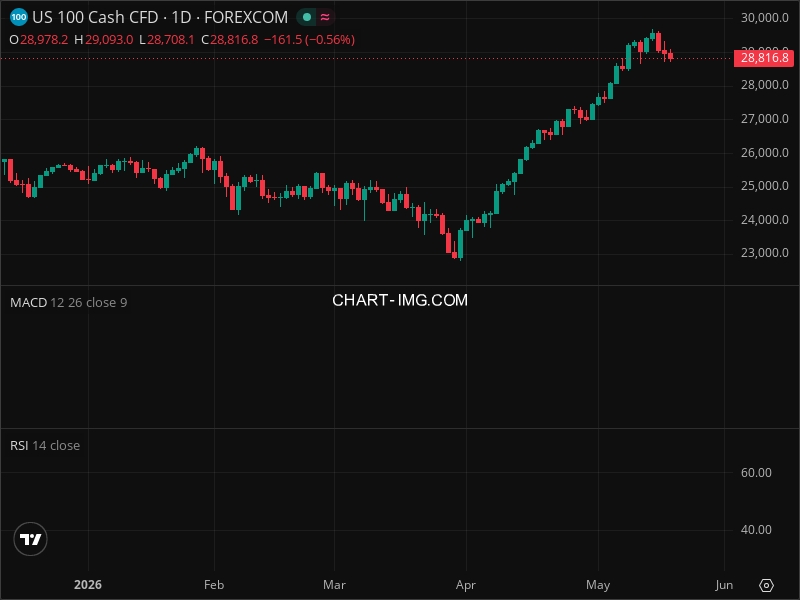
Task: Click the Apr time axis label
Action: 466,585
